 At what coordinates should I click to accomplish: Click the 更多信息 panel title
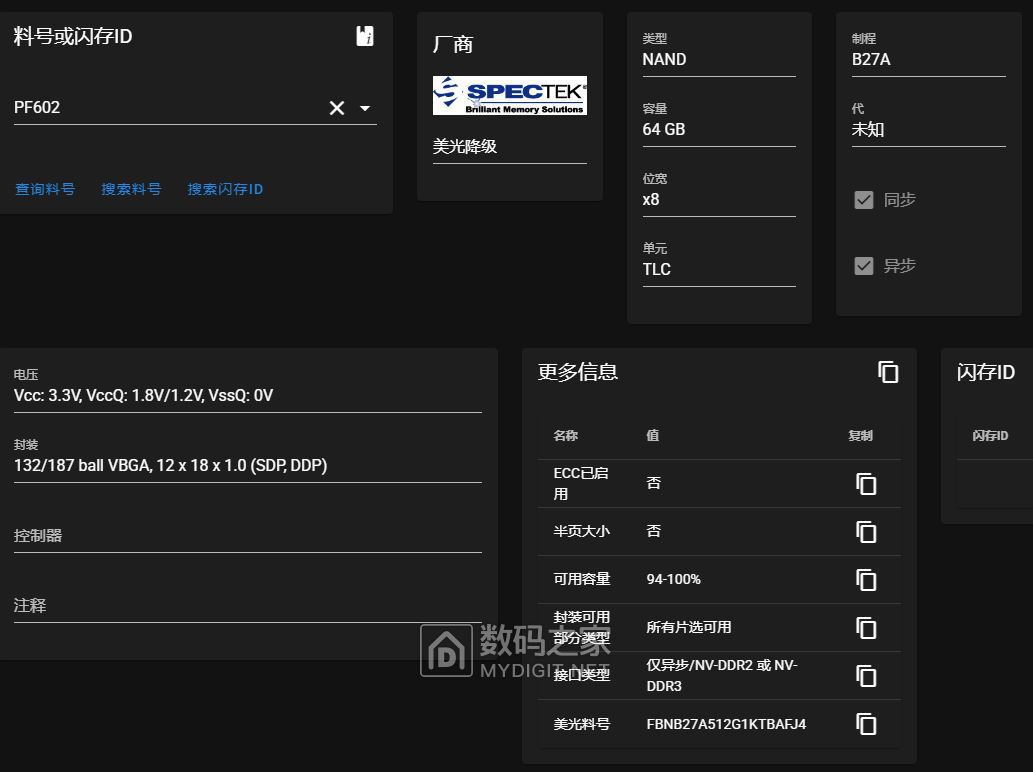[578, 372]
